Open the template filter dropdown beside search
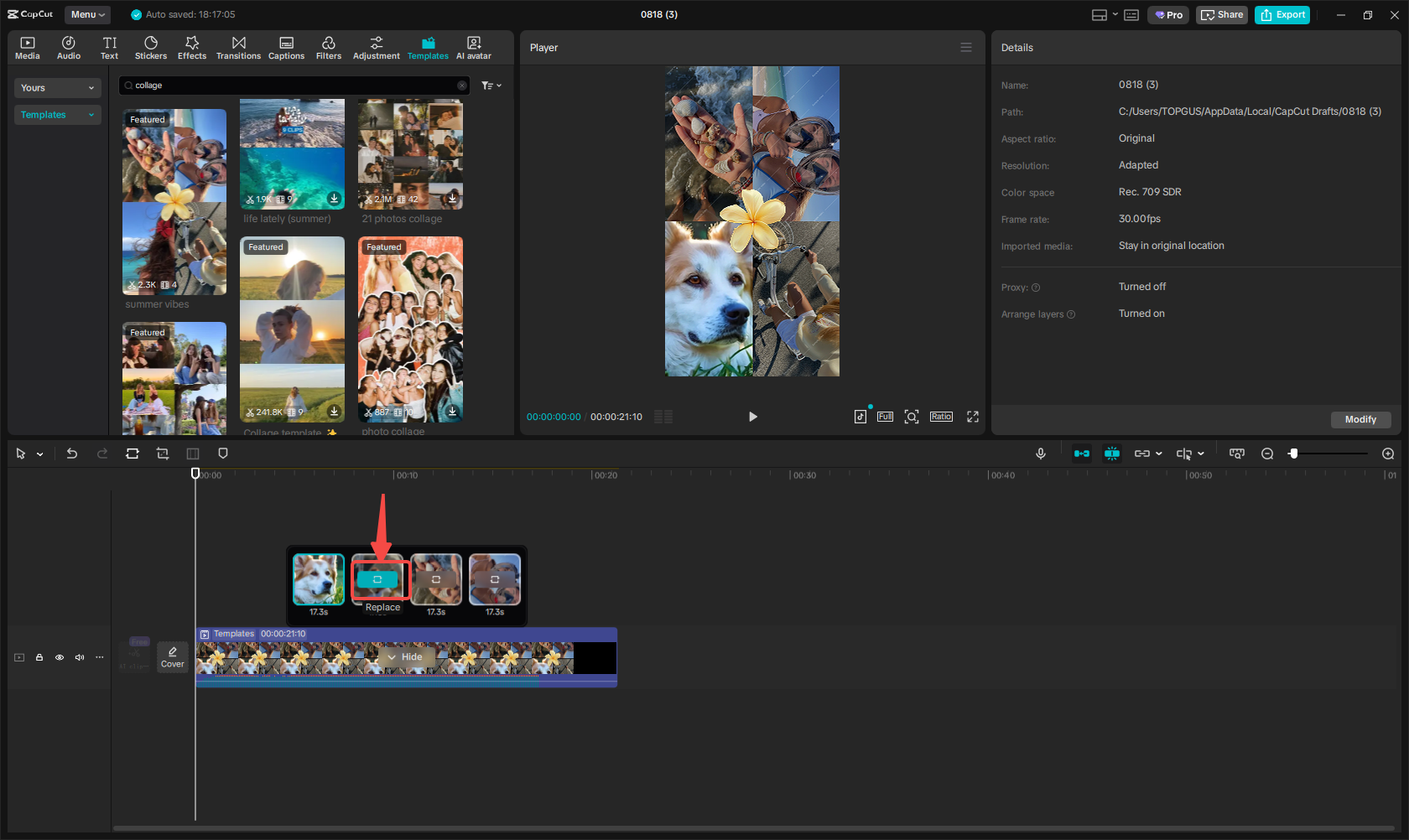1409x840 pixels. click(491, 86)
